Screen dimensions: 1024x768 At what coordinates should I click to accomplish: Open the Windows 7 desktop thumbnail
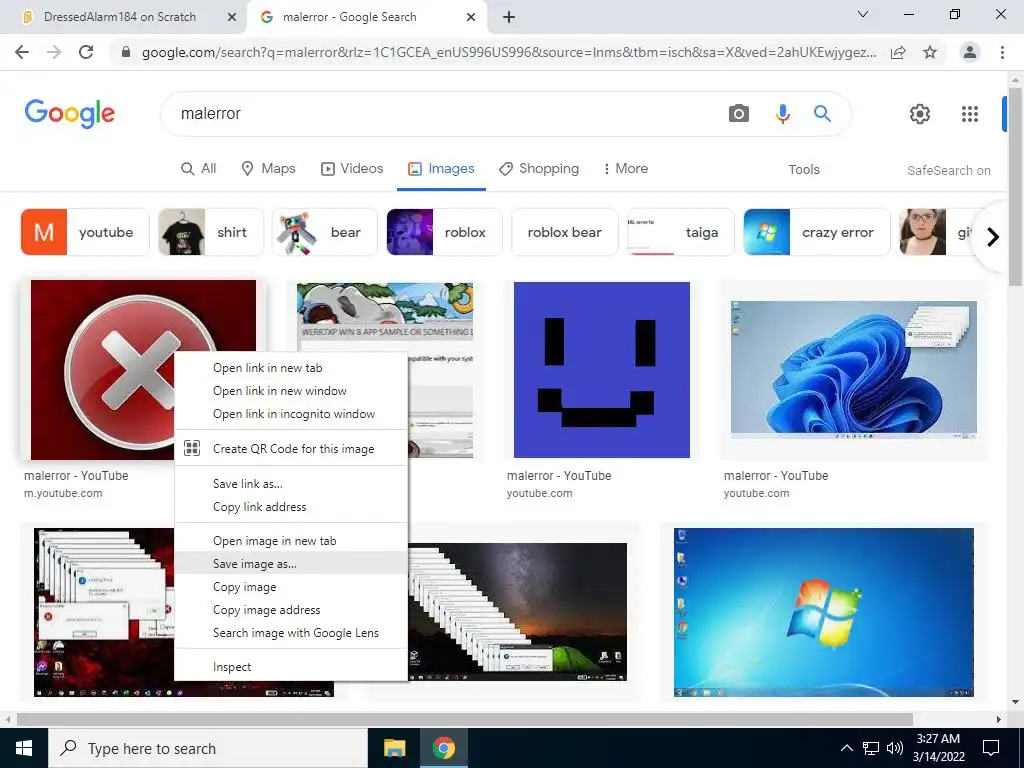click(x=824, y=613)
